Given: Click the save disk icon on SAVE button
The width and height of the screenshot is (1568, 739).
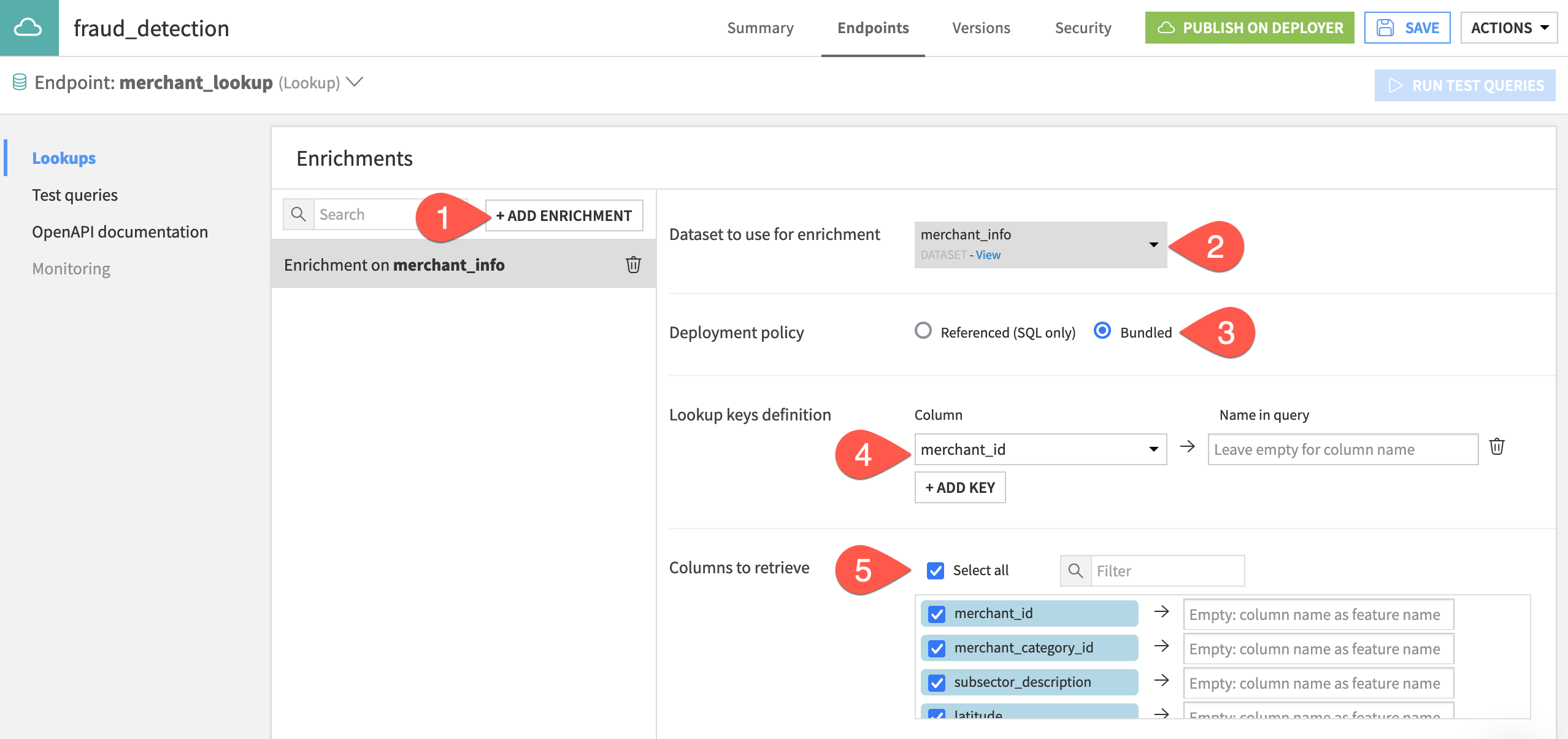Looking at the screenshot, I should 1386,27.
